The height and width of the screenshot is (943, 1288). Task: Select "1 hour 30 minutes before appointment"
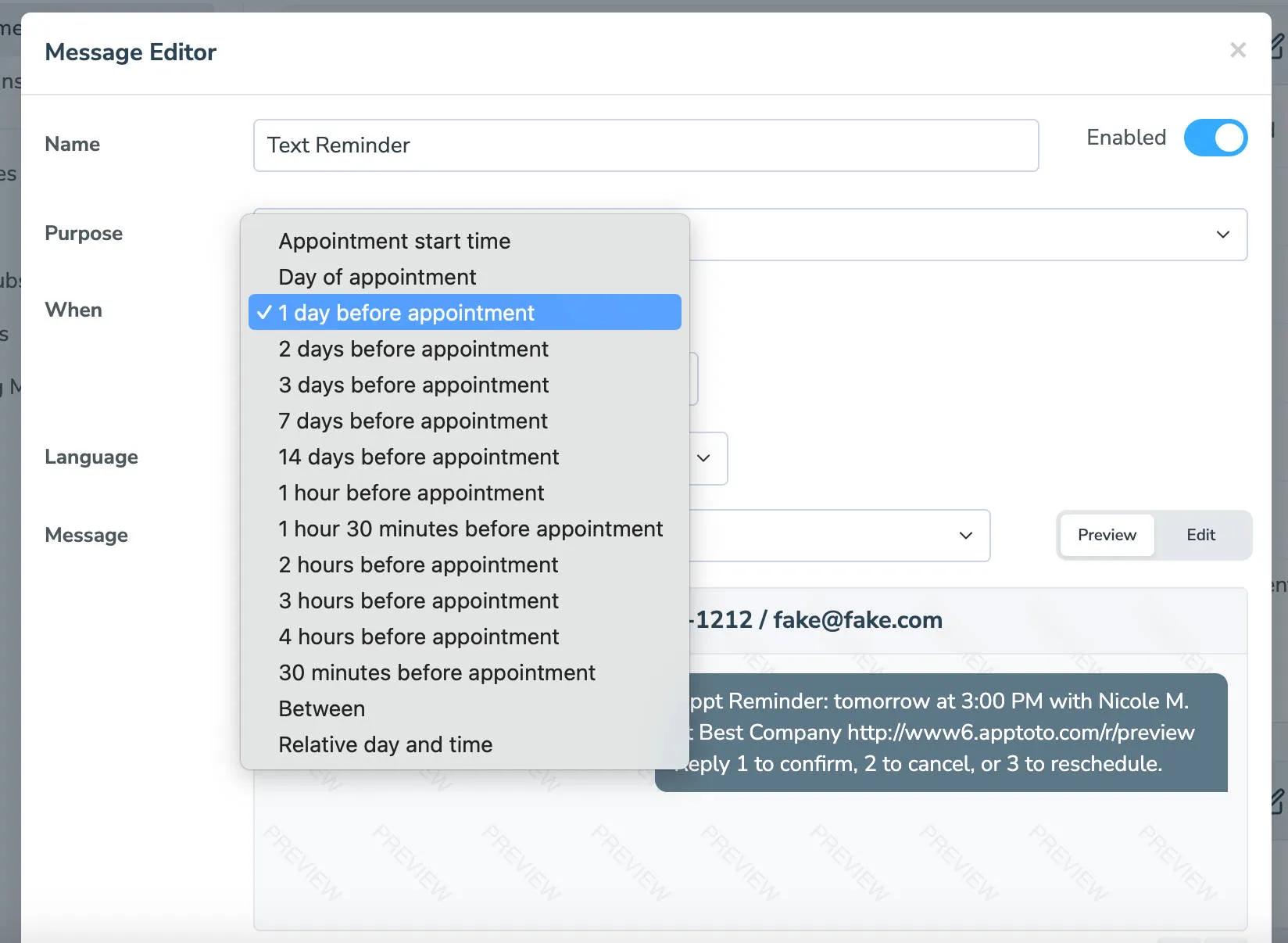(x=470, y=529)
